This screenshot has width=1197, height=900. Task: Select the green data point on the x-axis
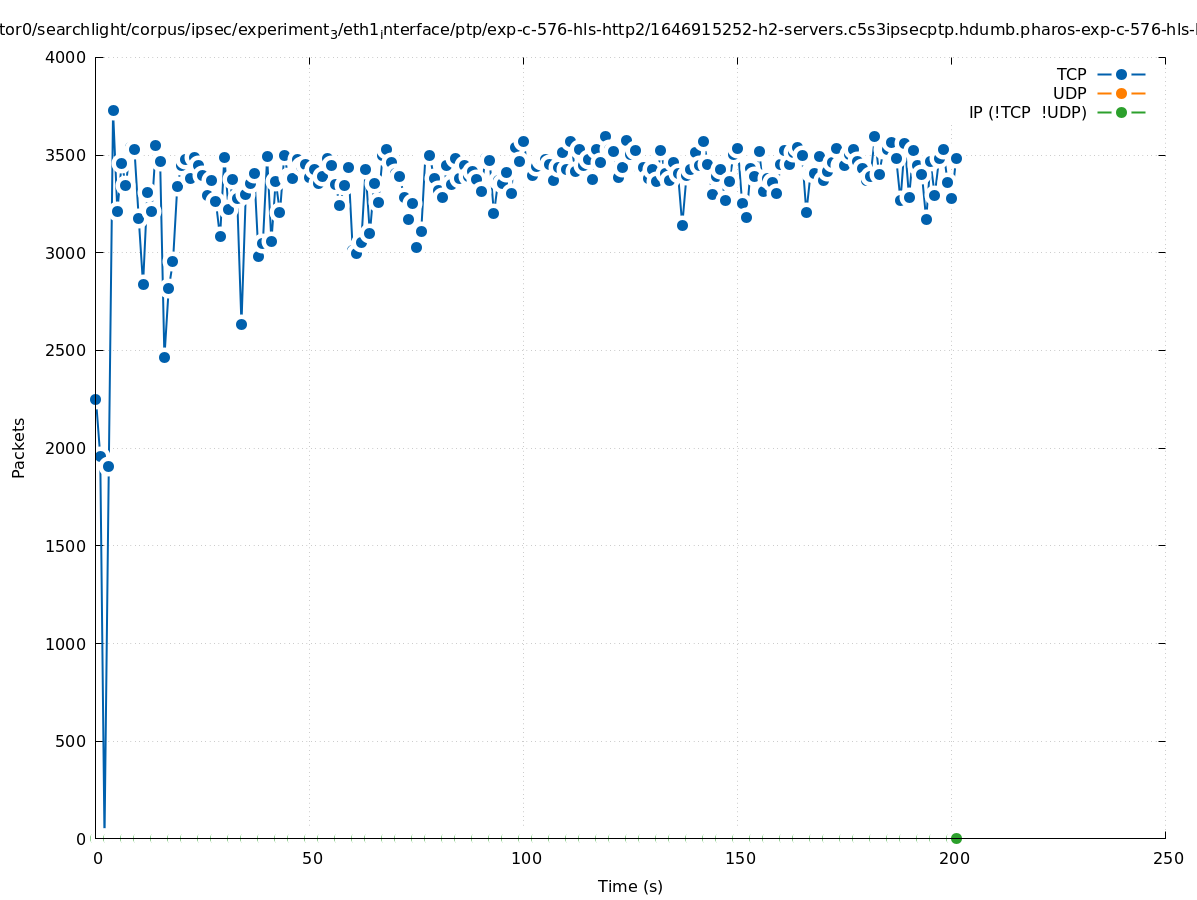coord(956,838)
